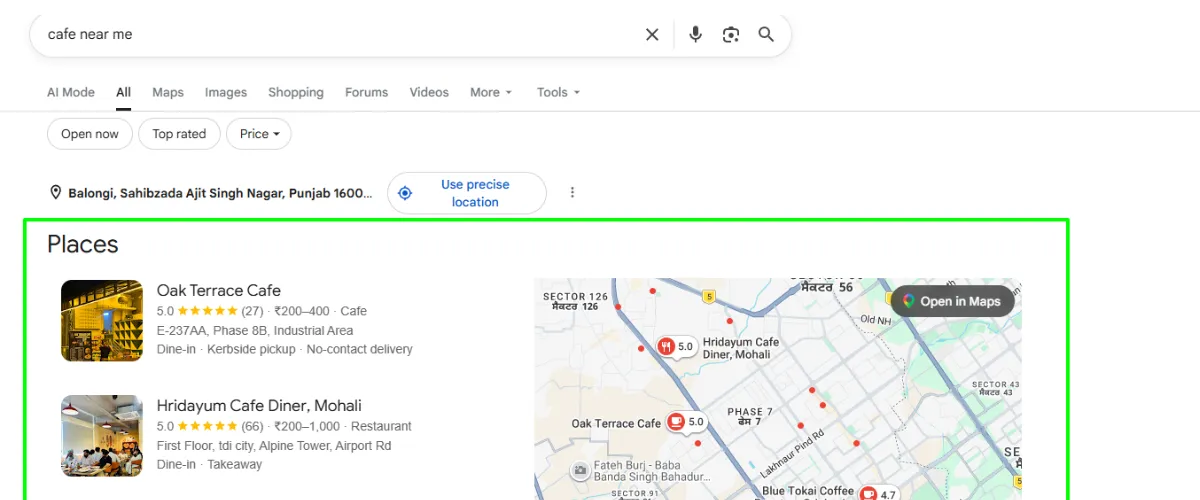
Task: Click 'E-237AA, Phase 8B, Industrial Area' address
Action: (255, 330)
